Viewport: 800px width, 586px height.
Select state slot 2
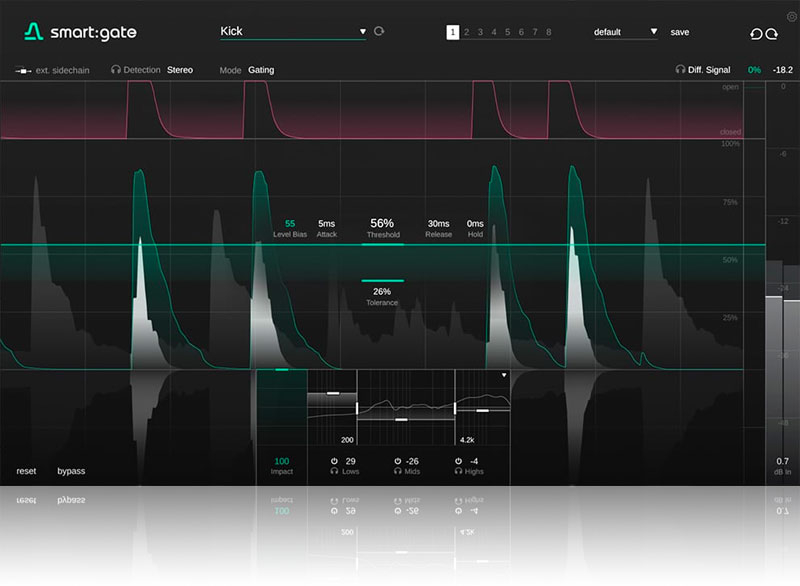[x=467, y=32]
